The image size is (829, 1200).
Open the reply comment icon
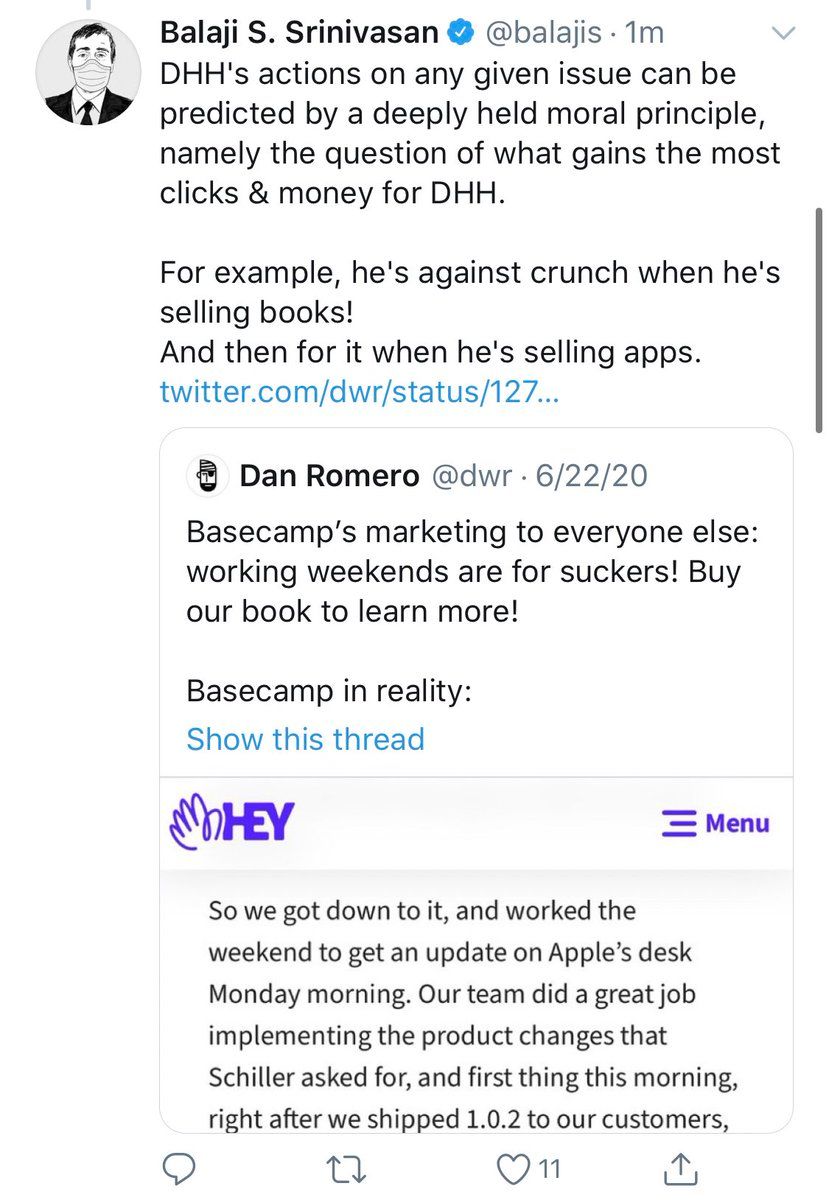click(x=178, y=1167)
